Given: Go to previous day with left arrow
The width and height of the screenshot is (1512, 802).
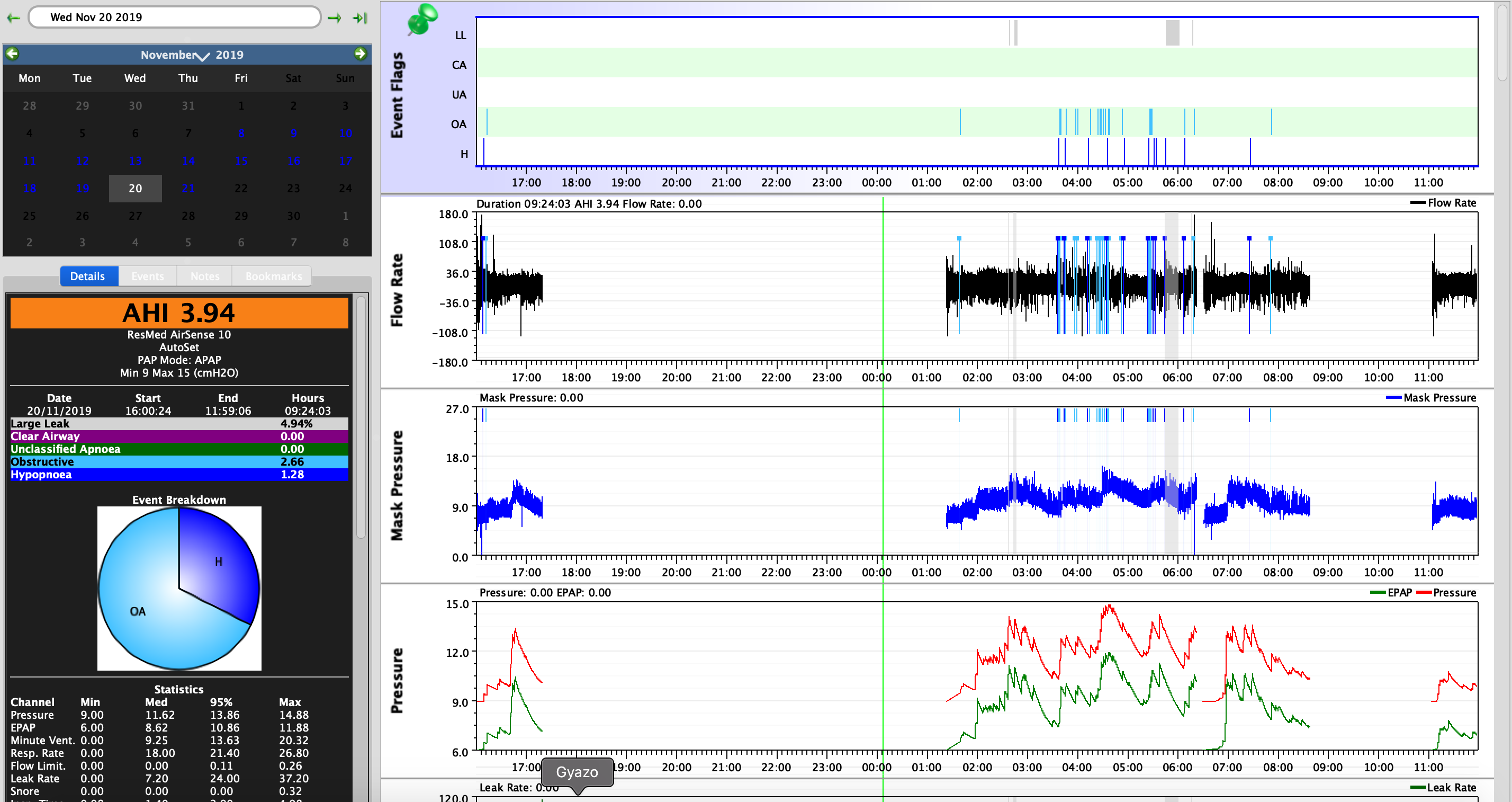Looking at the screenshot, I should (13, 17).
